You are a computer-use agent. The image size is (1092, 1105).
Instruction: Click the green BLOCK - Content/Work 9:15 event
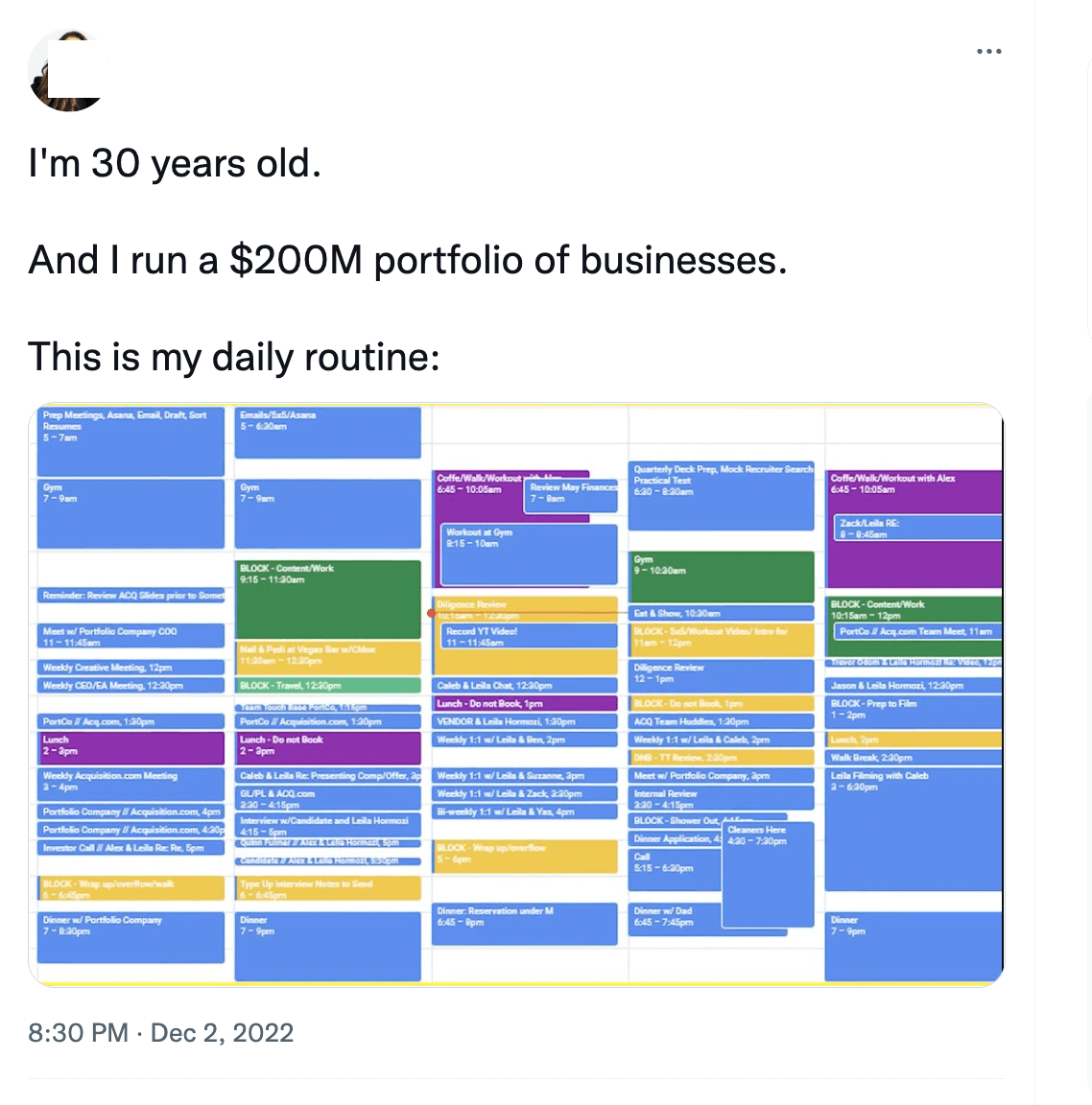coord(328,599)
